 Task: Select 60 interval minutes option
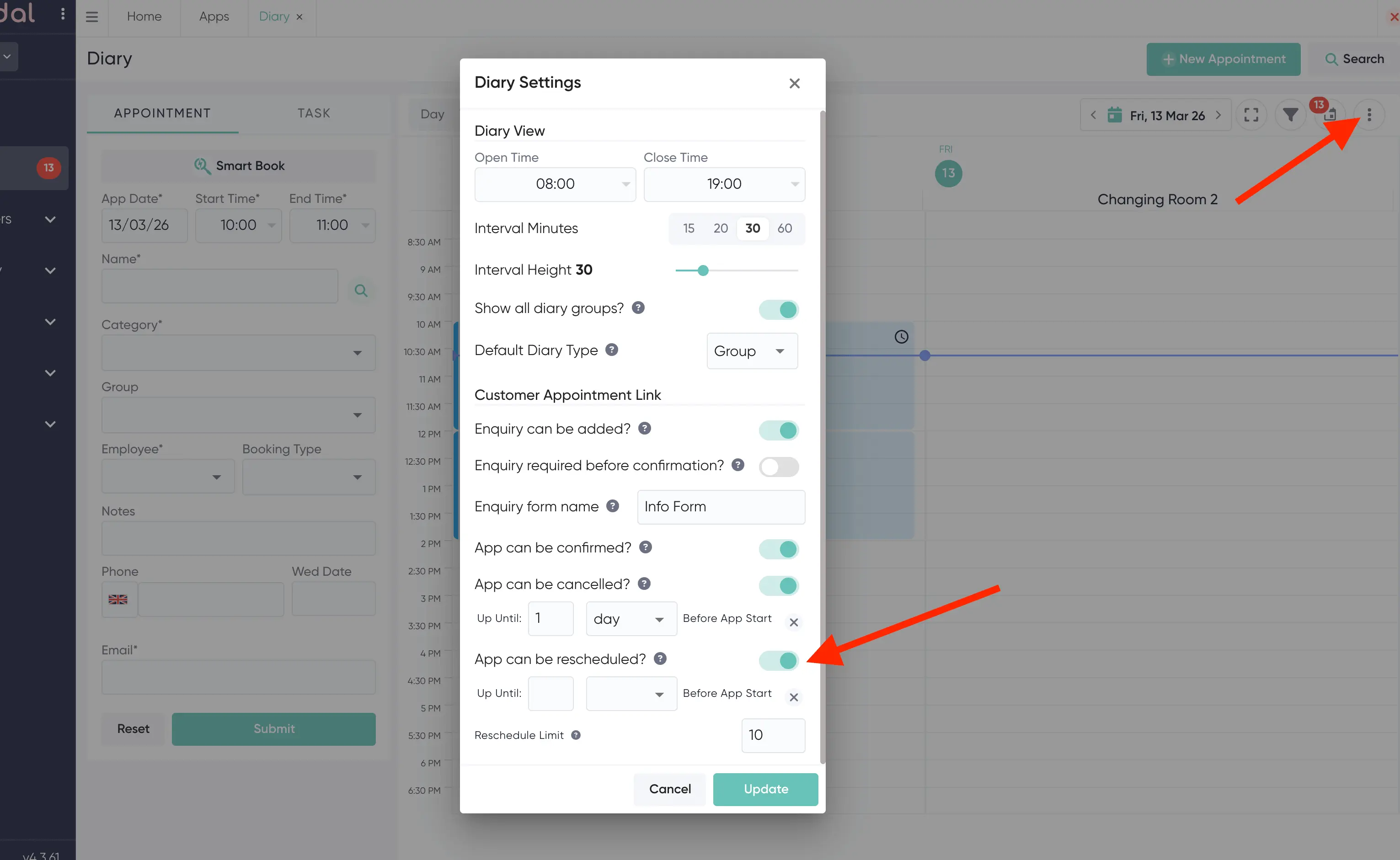(x=784, y=228)
